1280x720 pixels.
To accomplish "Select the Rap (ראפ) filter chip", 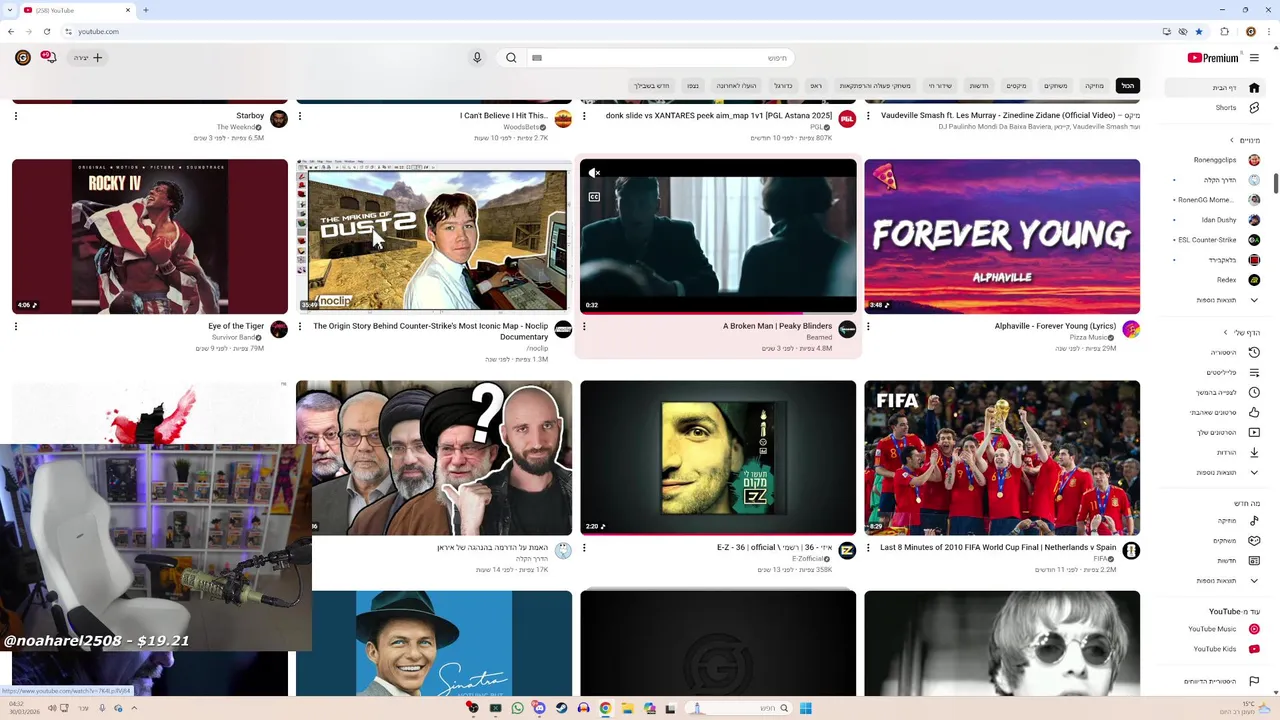I will tap(816, 86).
